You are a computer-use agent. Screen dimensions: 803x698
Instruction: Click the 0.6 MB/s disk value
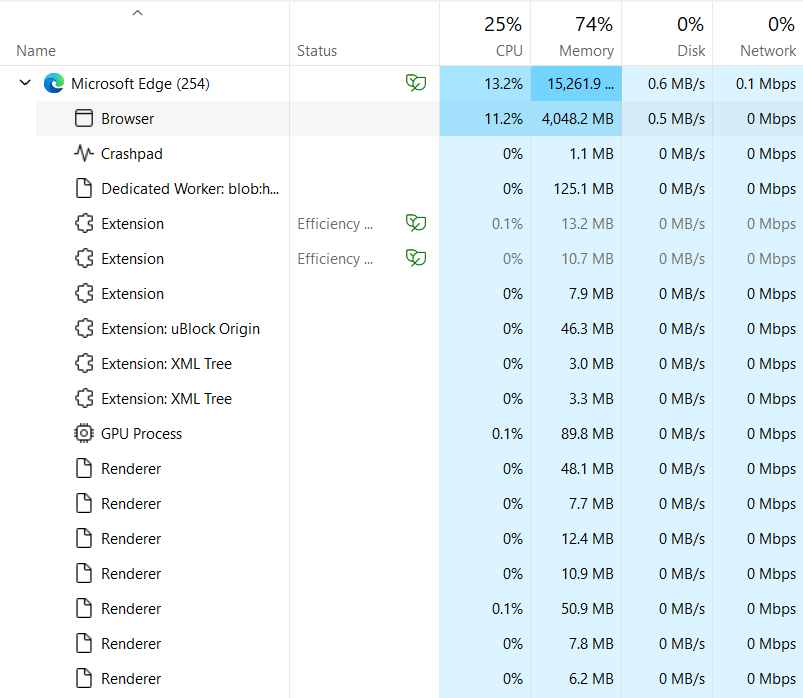coord(677,83)
